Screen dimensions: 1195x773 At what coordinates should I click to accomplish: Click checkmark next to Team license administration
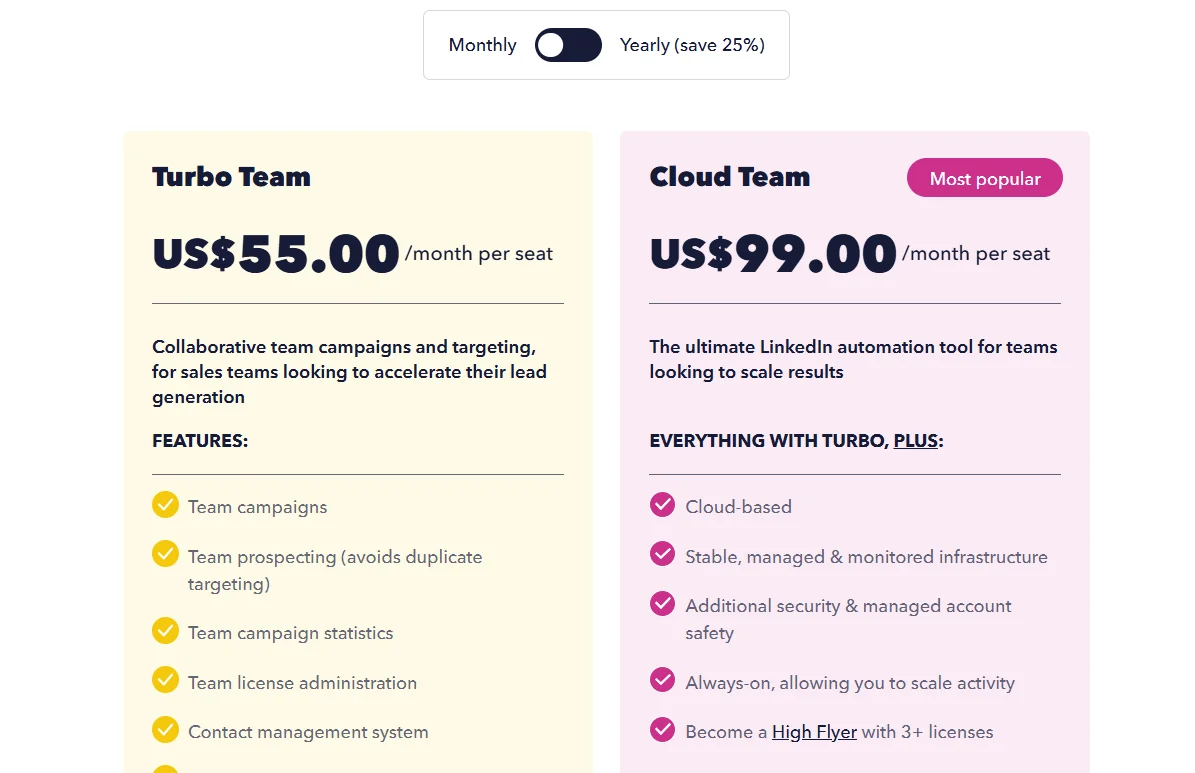165,681
